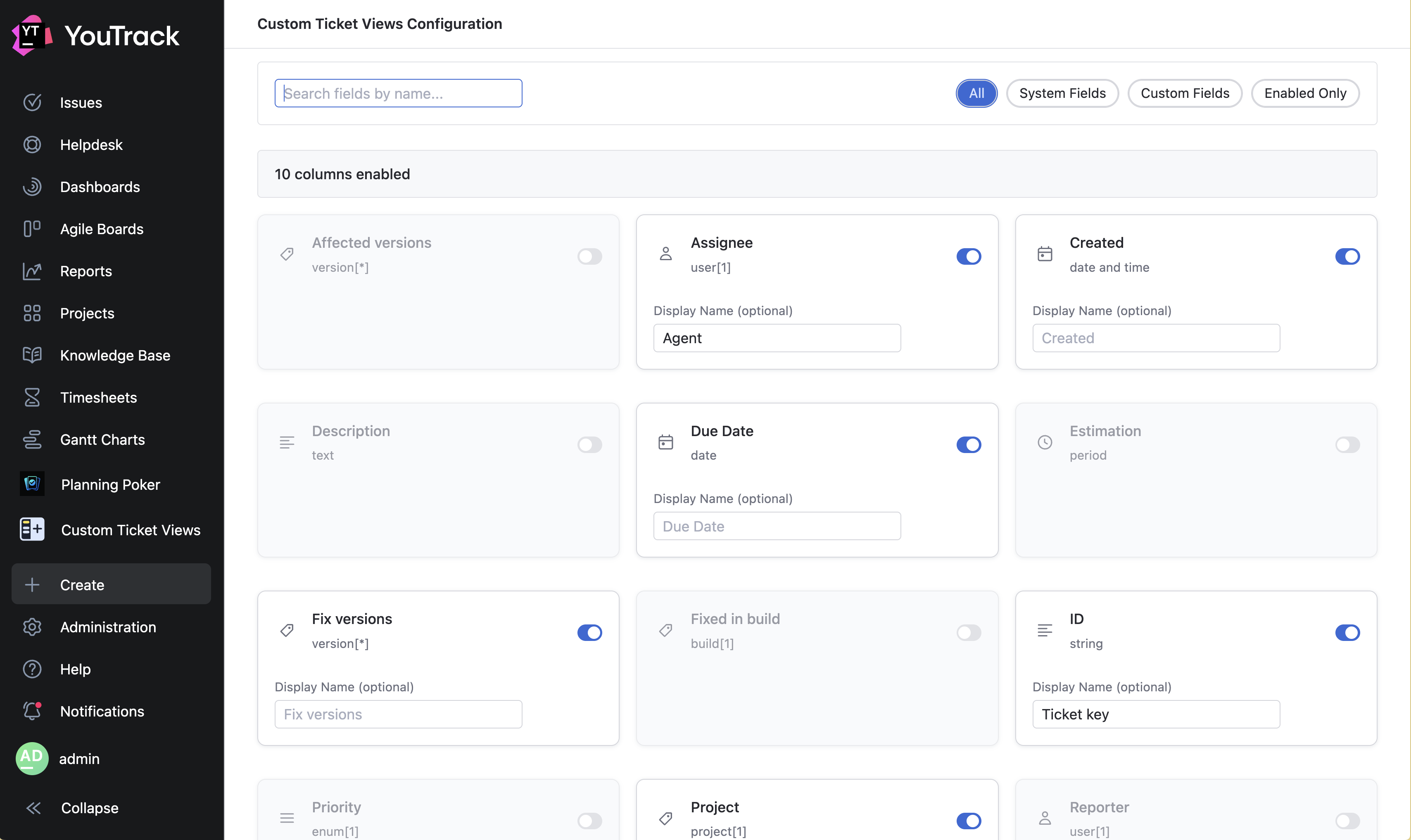1411x840 pixels.
Task: Collapse the left sidebar
Action: tap(89, 808)
